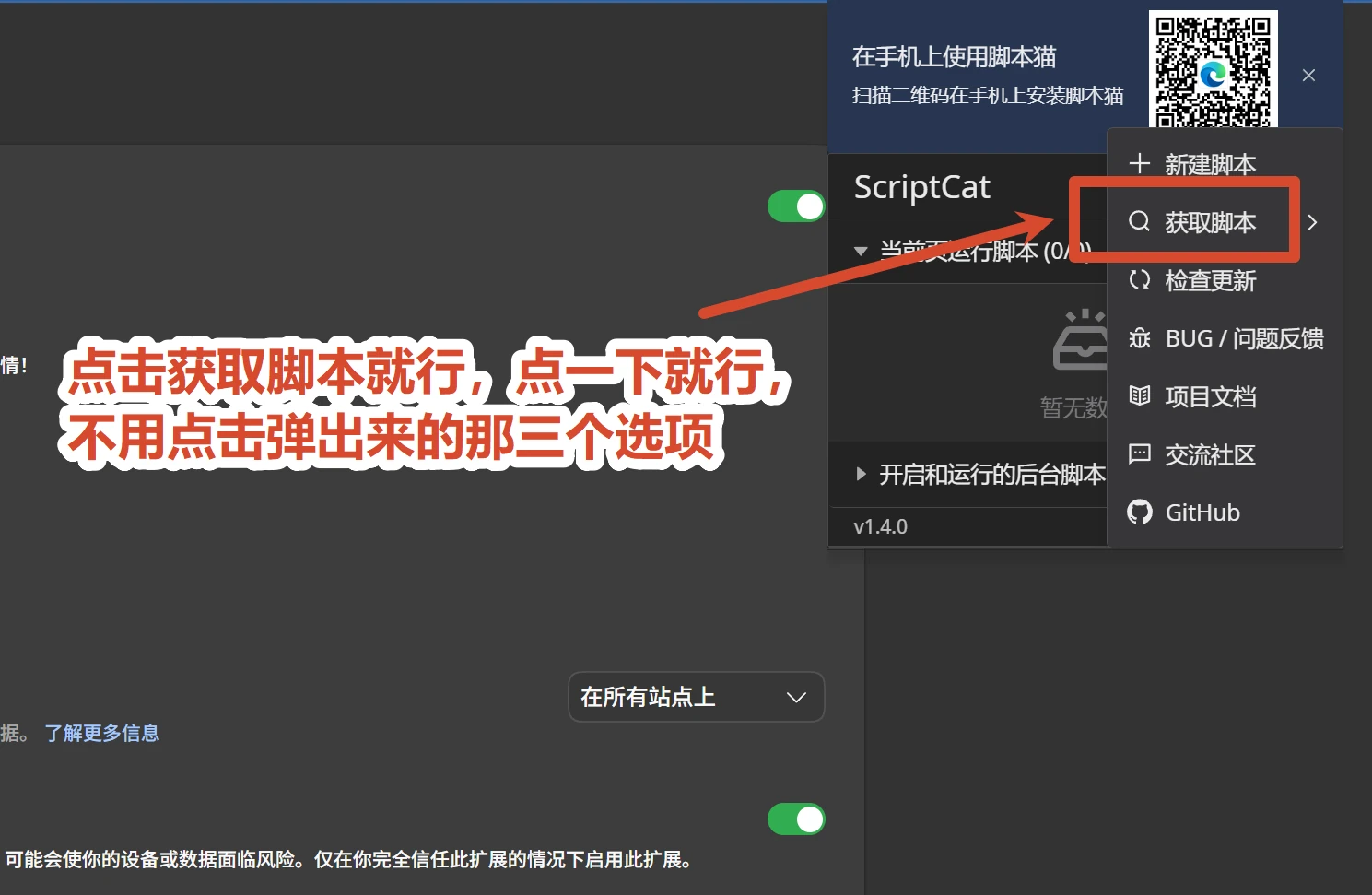Open the 了解更多信息 link

coord(102,733)
